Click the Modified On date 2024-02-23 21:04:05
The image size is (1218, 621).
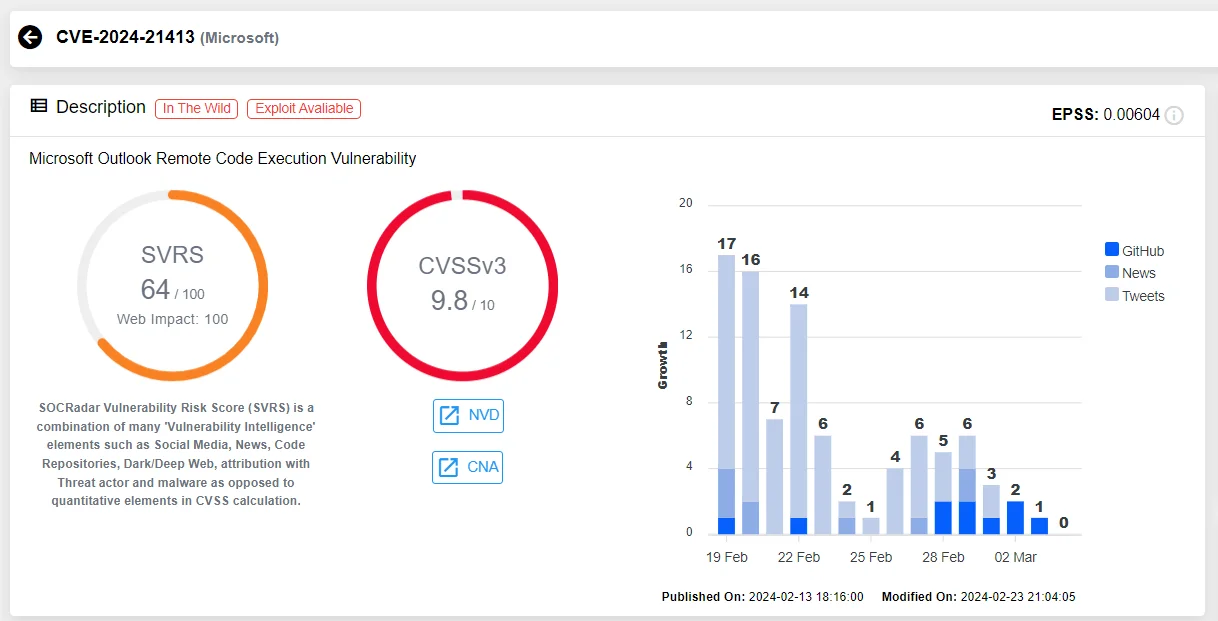(1018, 597)
